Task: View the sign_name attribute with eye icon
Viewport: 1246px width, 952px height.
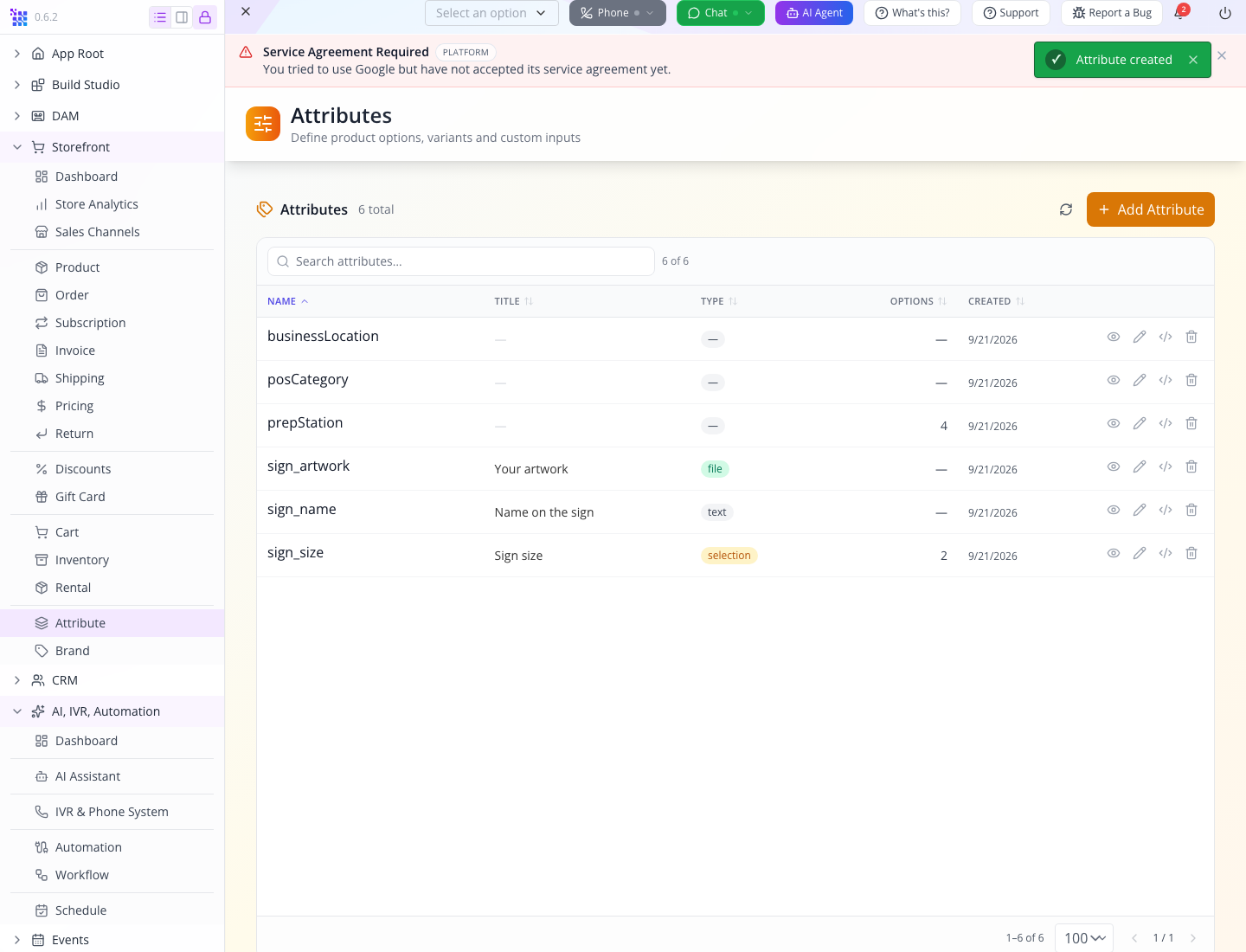Action: 1114,510
